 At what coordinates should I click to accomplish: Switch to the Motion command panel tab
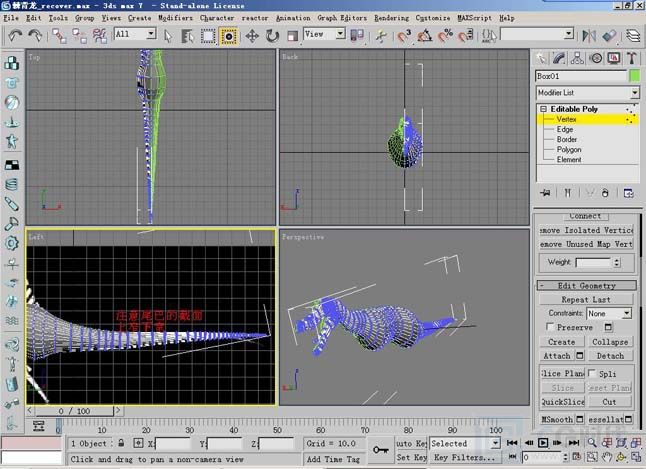(596, 58)
